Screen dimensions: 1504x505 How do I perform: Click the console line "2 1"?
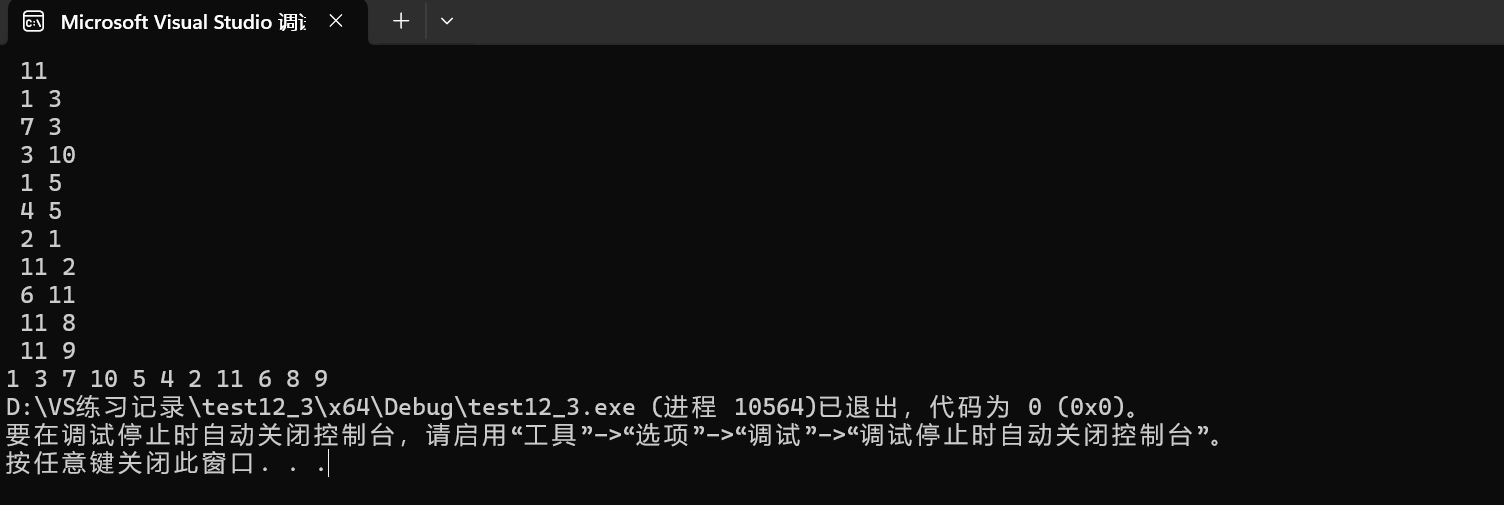tap(40, 239)
